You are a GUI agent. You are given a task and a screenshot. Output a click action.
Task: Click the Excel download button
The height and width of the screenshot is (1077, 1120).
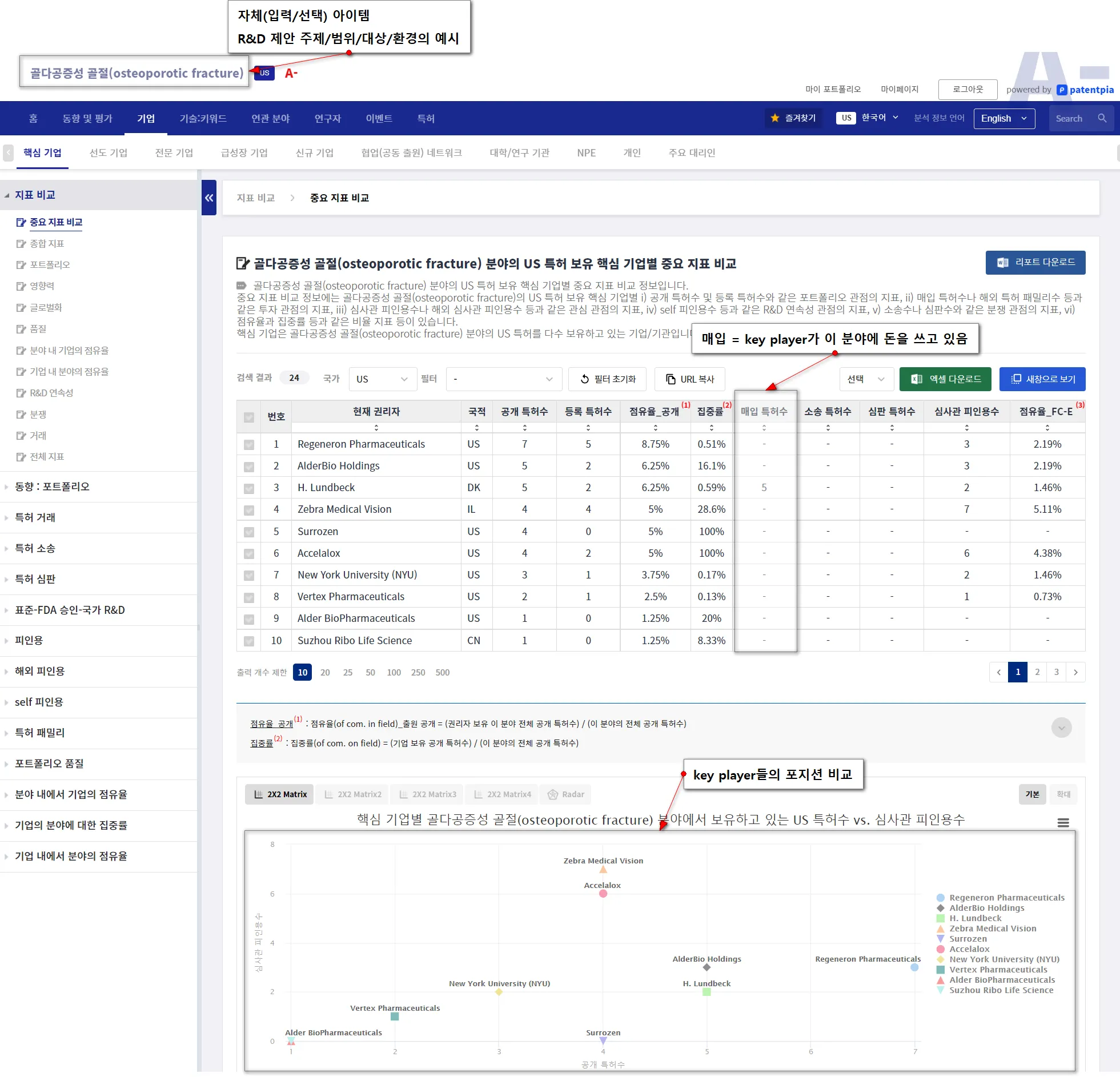(x=945, y=379)
